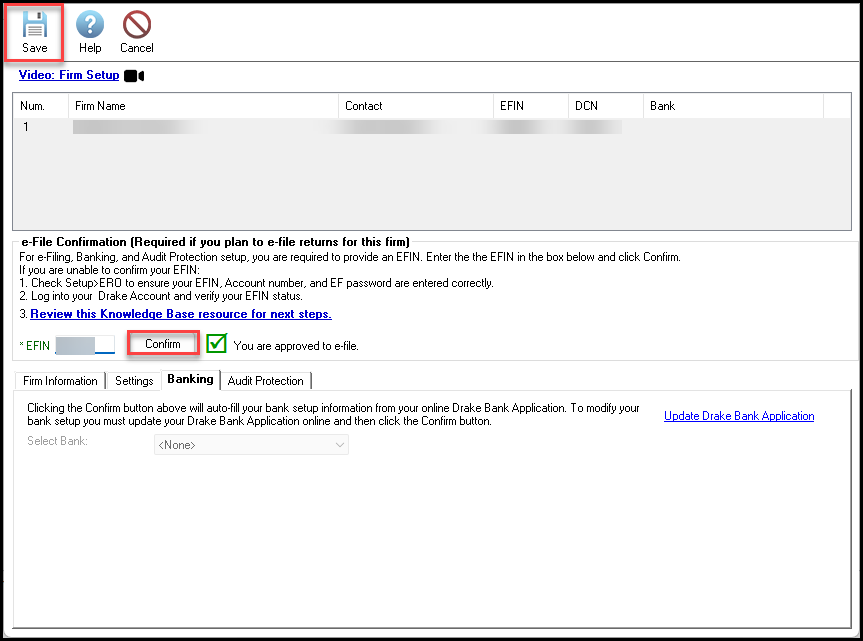
Task: Click 'You are approved to e-file' text
Action: pyautogui.click(x=296, y=346)
